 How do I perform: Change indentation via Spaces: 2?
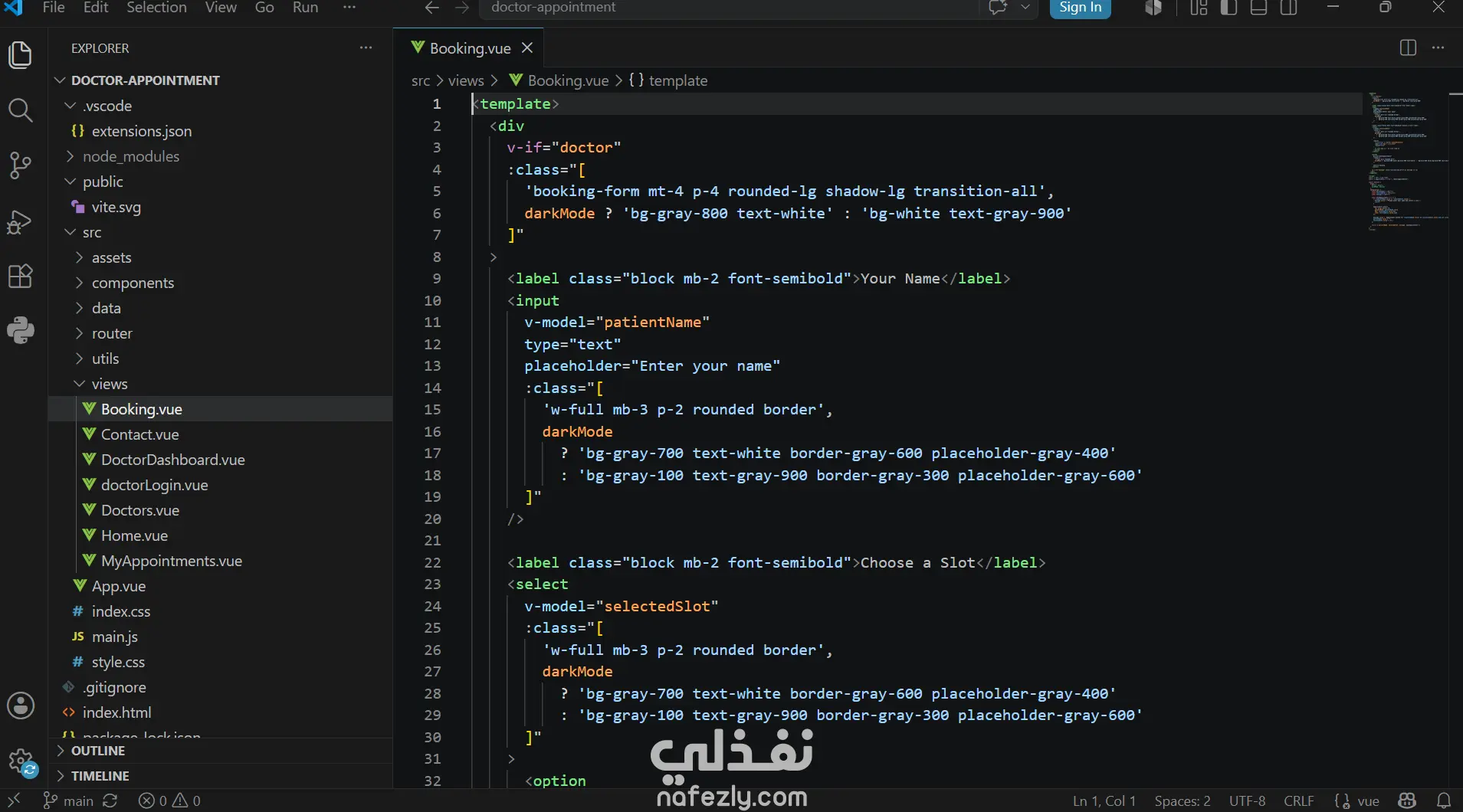coord(1183,801)
